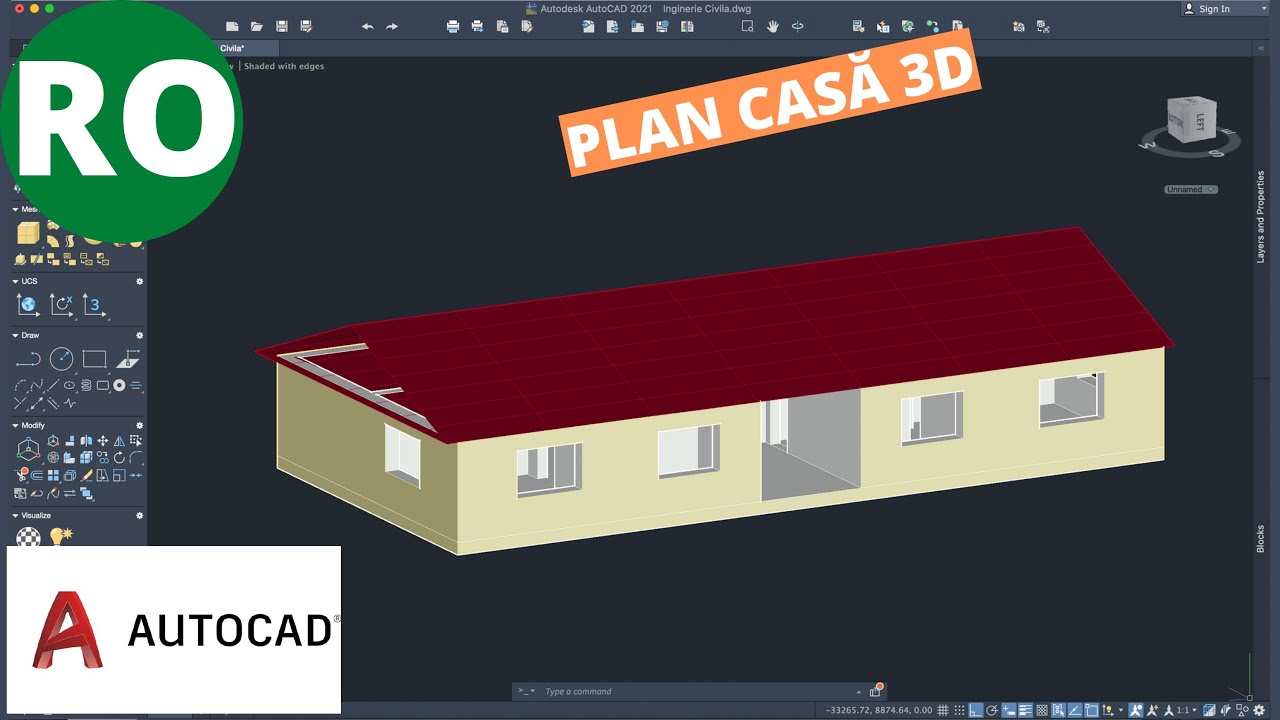Collapse the right palette with double chevron
This screenshot has width=1280, height=720.
coord(1260,48)
